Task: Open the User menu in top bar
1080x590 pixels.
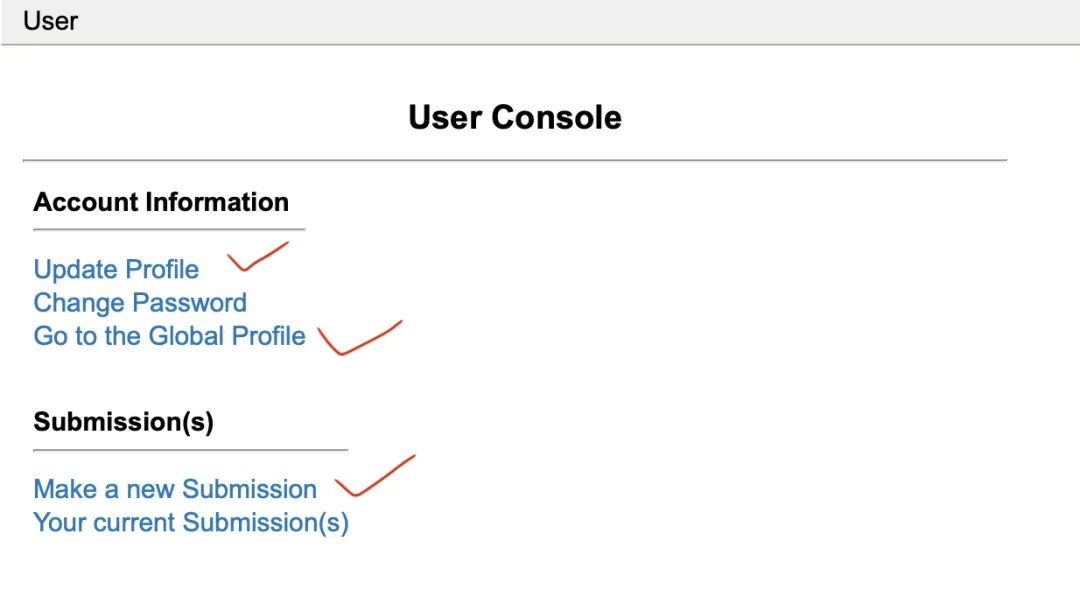Action: coord(50,21)
